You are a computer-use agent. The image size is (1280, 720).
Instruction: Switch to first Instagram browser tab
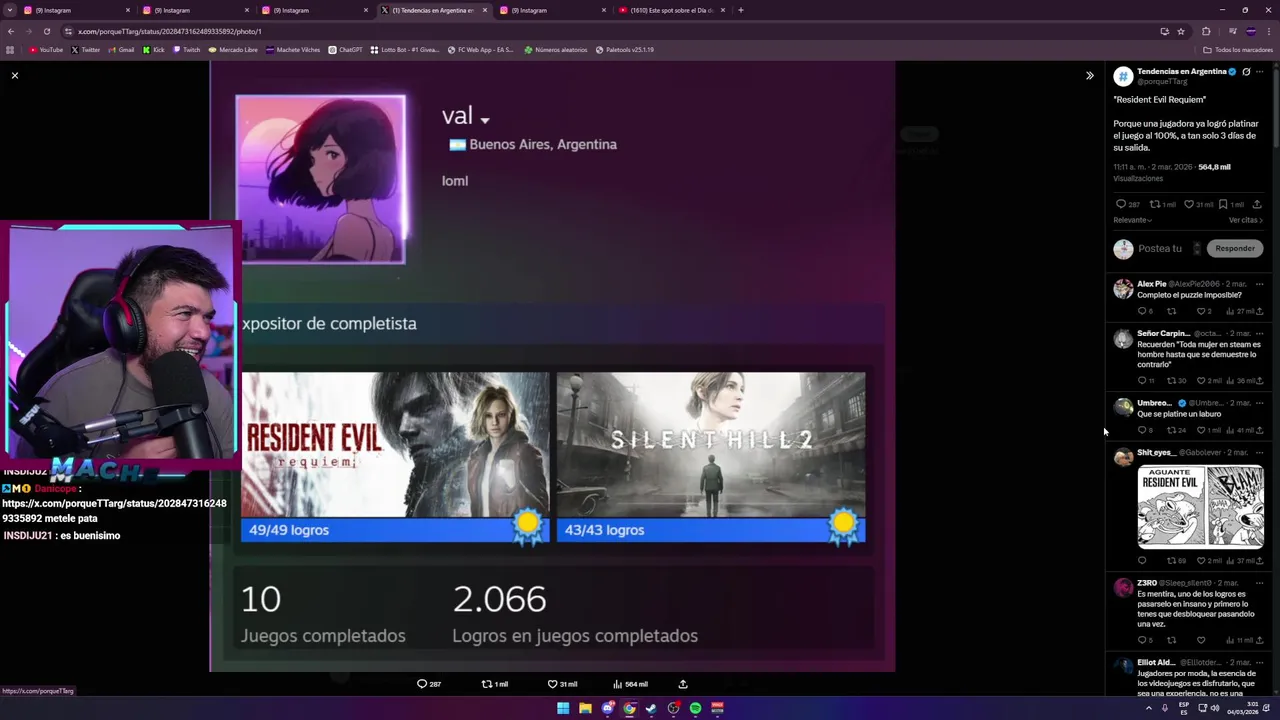[76, 10]
